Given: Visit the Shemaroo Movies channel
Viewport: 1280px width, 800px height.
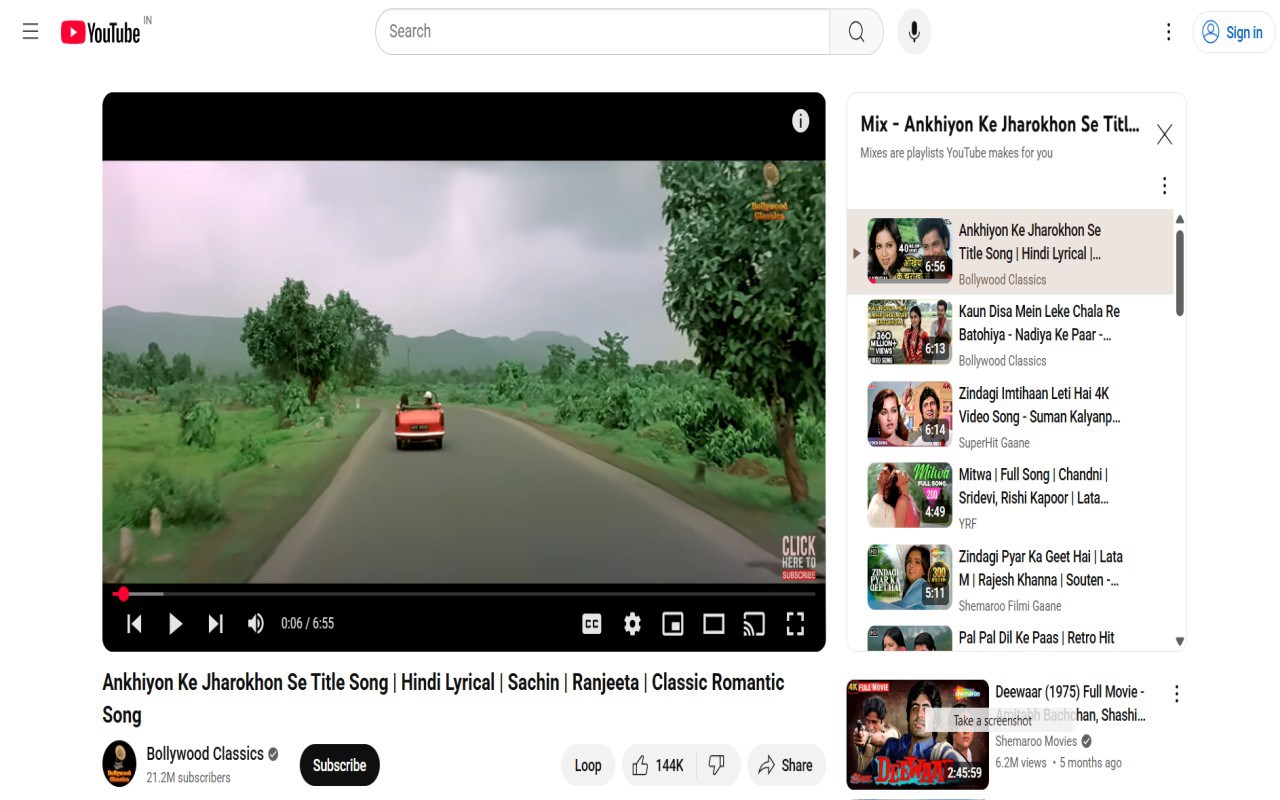Looking at the screenshot, I should pos(1036,741).
